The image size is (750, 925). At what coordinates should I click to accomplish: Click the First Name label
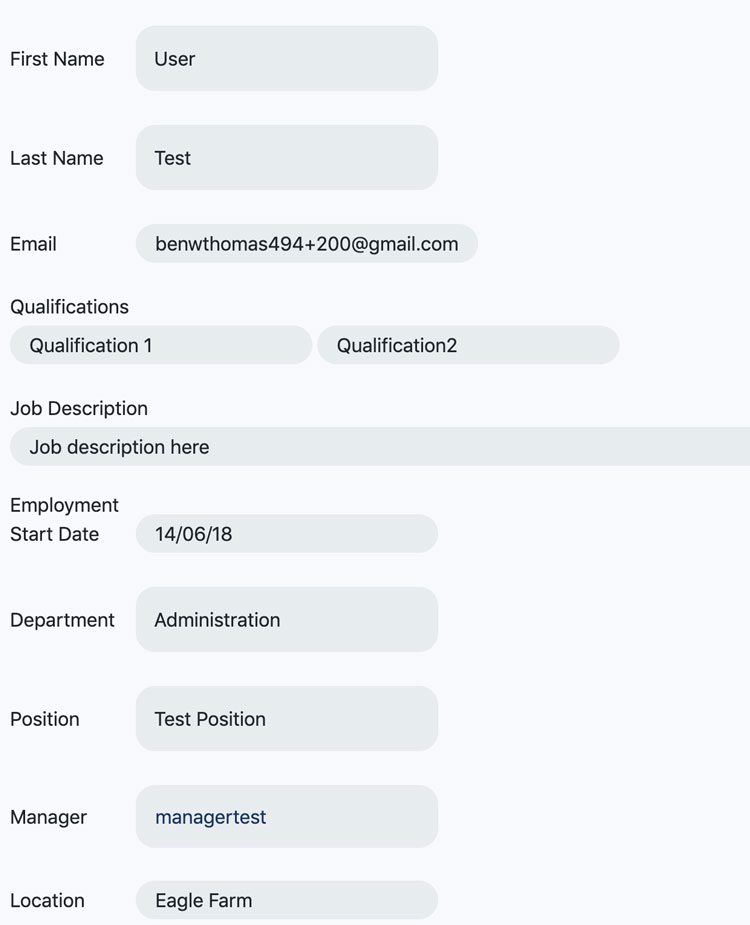pos(57,59)
